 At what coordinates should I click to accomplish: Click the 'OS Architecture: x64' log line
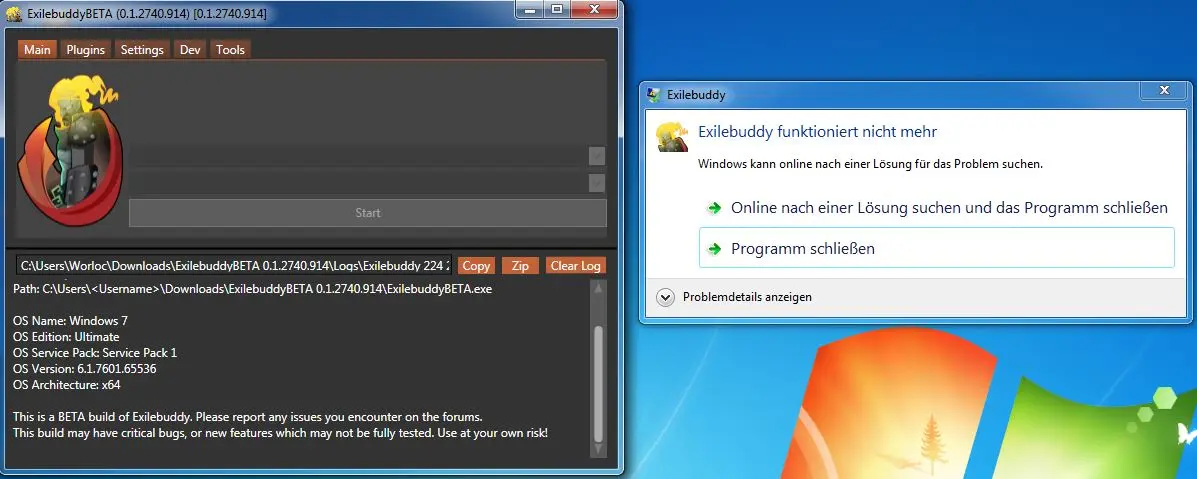(x=66, y=385)
